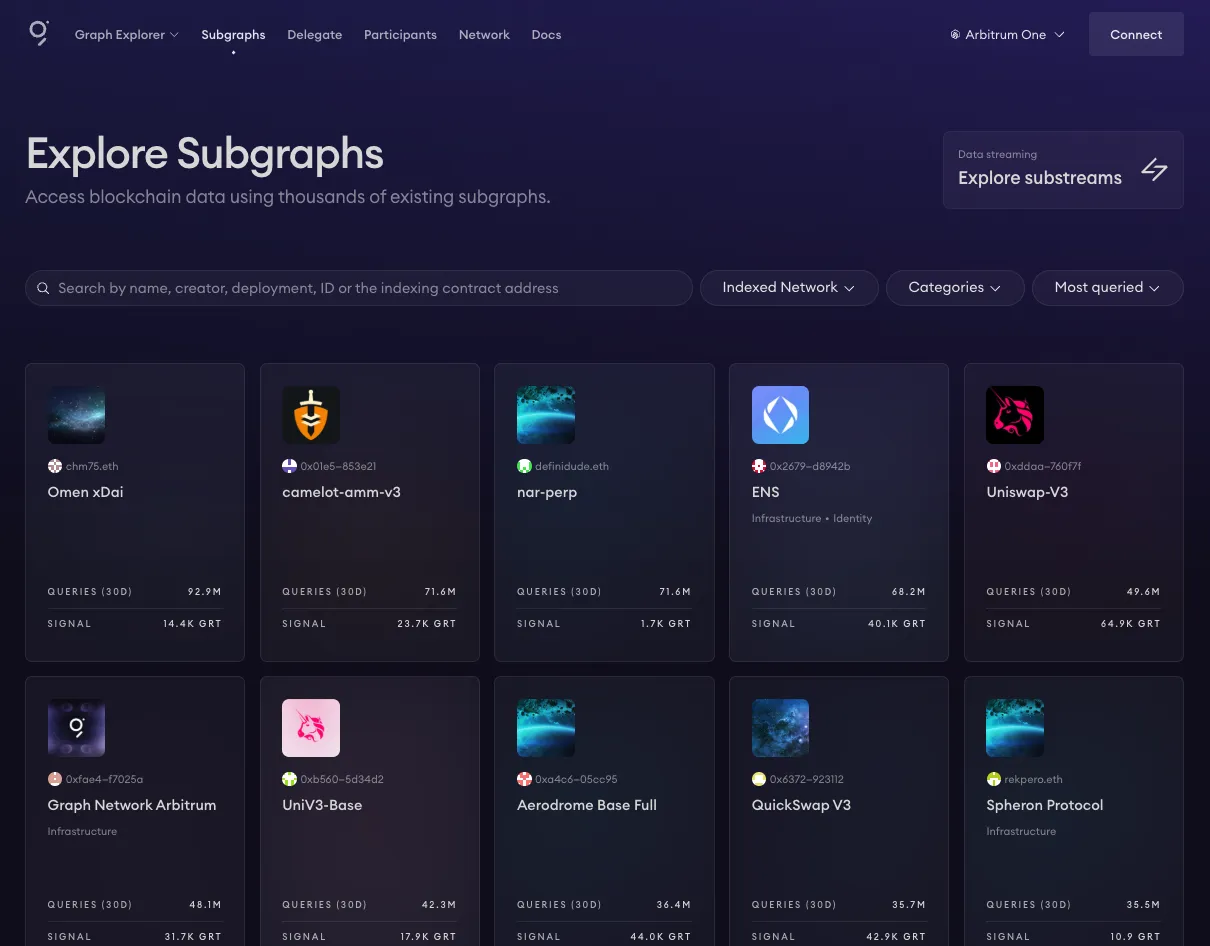Expand the Graph Explorer menu
The image size is (1210, 946).
(126, 35)
